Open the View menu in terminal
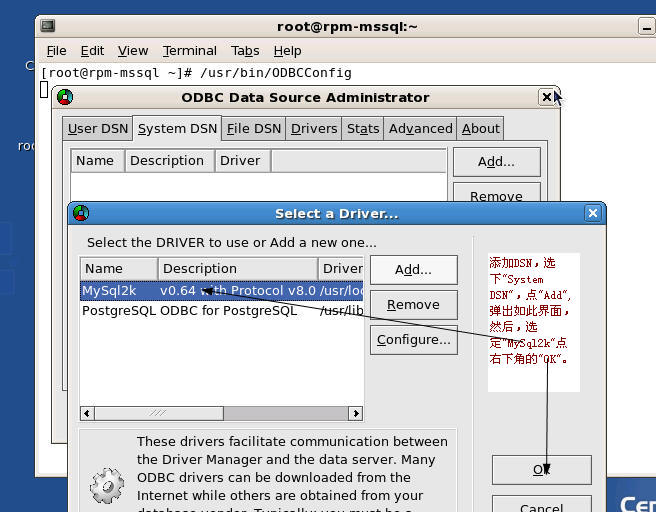The height and width of the screenshot is (512, 656). 133,51
